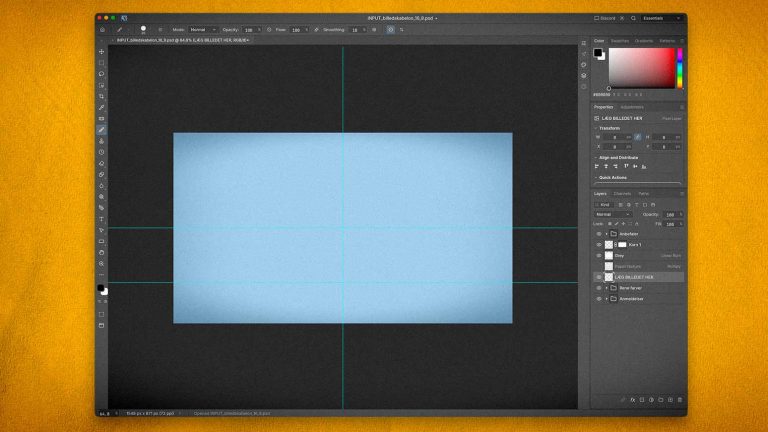Create a new layer icon

[670, 400]
